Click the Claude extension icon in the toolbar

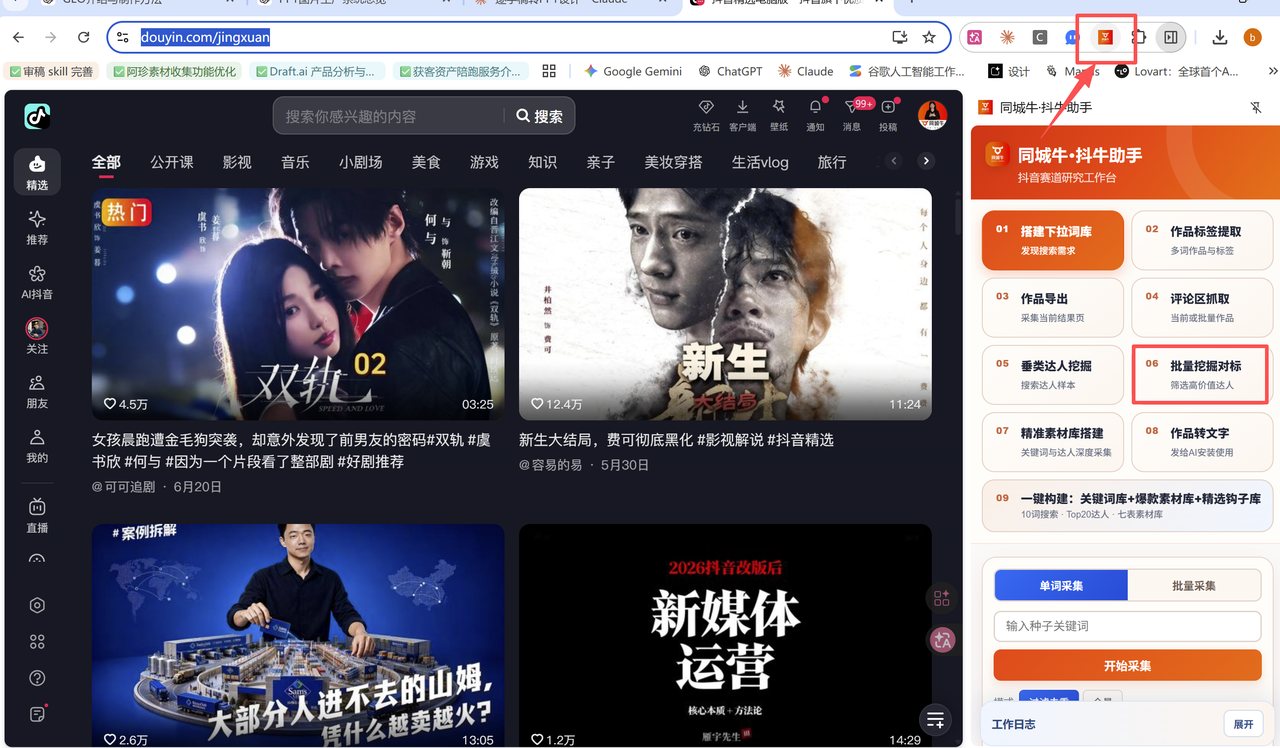point(1007,37)
